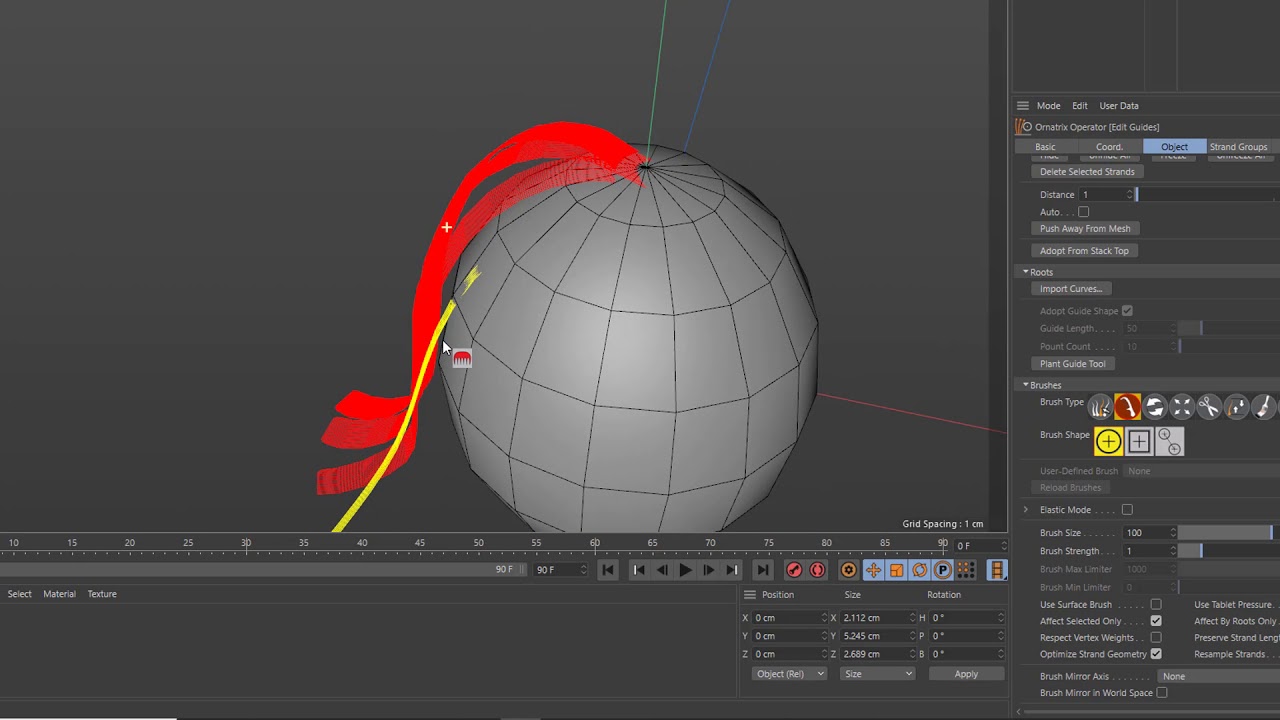
Task: Click the Plant Guide Tool button
Action: [x=1072, y=364]
